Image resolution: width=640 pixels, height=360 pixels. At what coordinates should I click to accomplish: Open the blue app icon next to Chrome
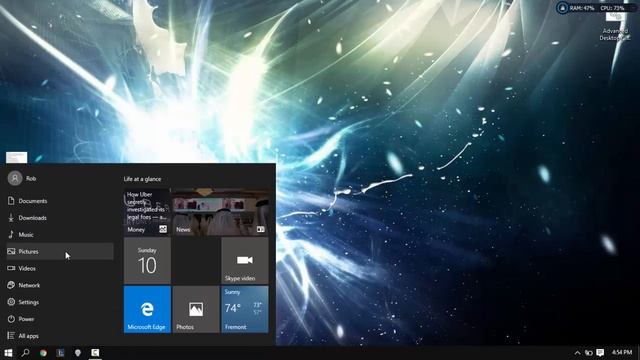coord(60,353)
